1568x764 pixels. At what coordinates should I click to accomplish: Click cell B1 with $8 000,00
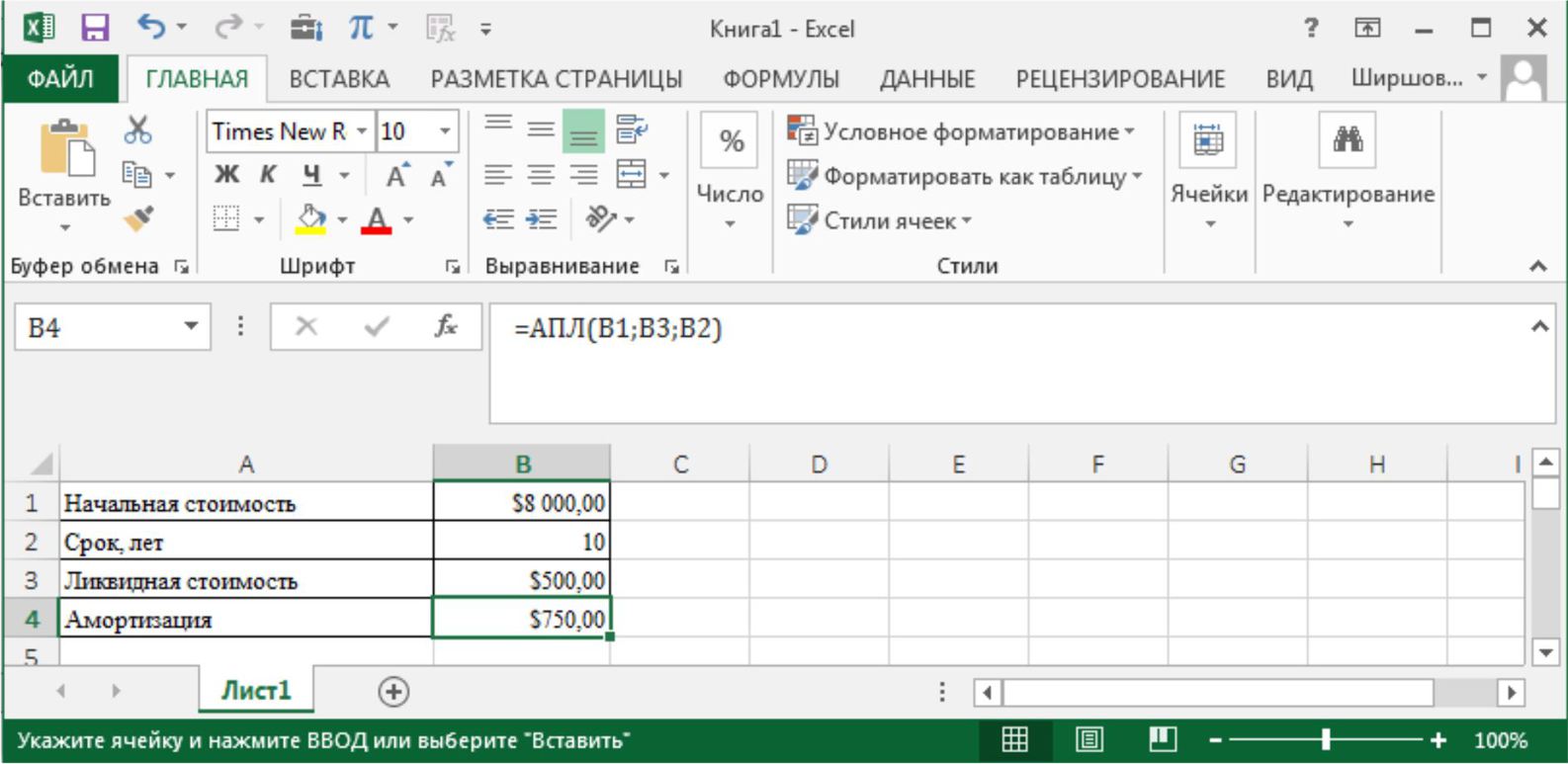522,502
